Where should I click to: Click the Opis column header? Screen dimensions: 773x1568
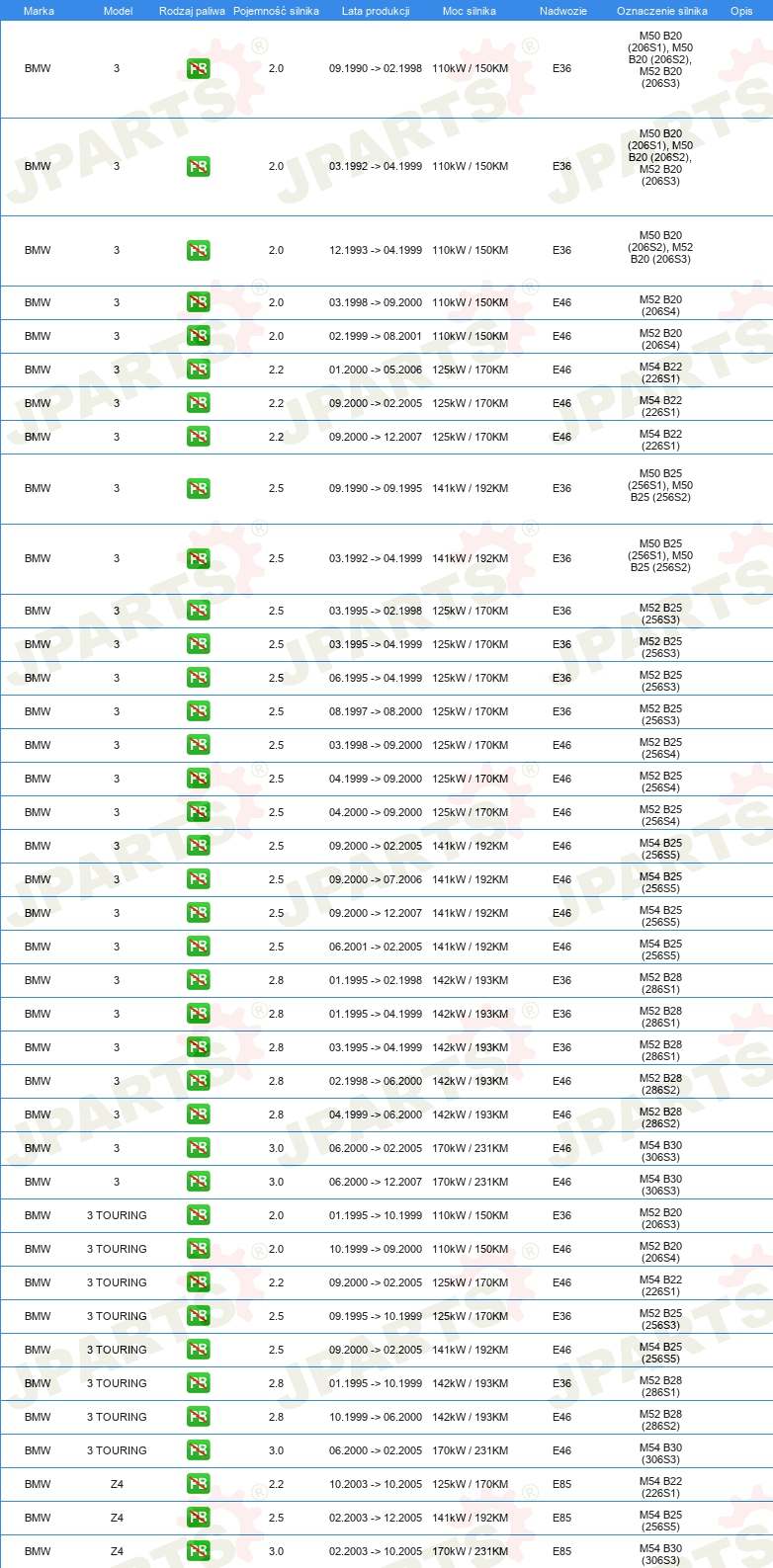pos(741,11)
